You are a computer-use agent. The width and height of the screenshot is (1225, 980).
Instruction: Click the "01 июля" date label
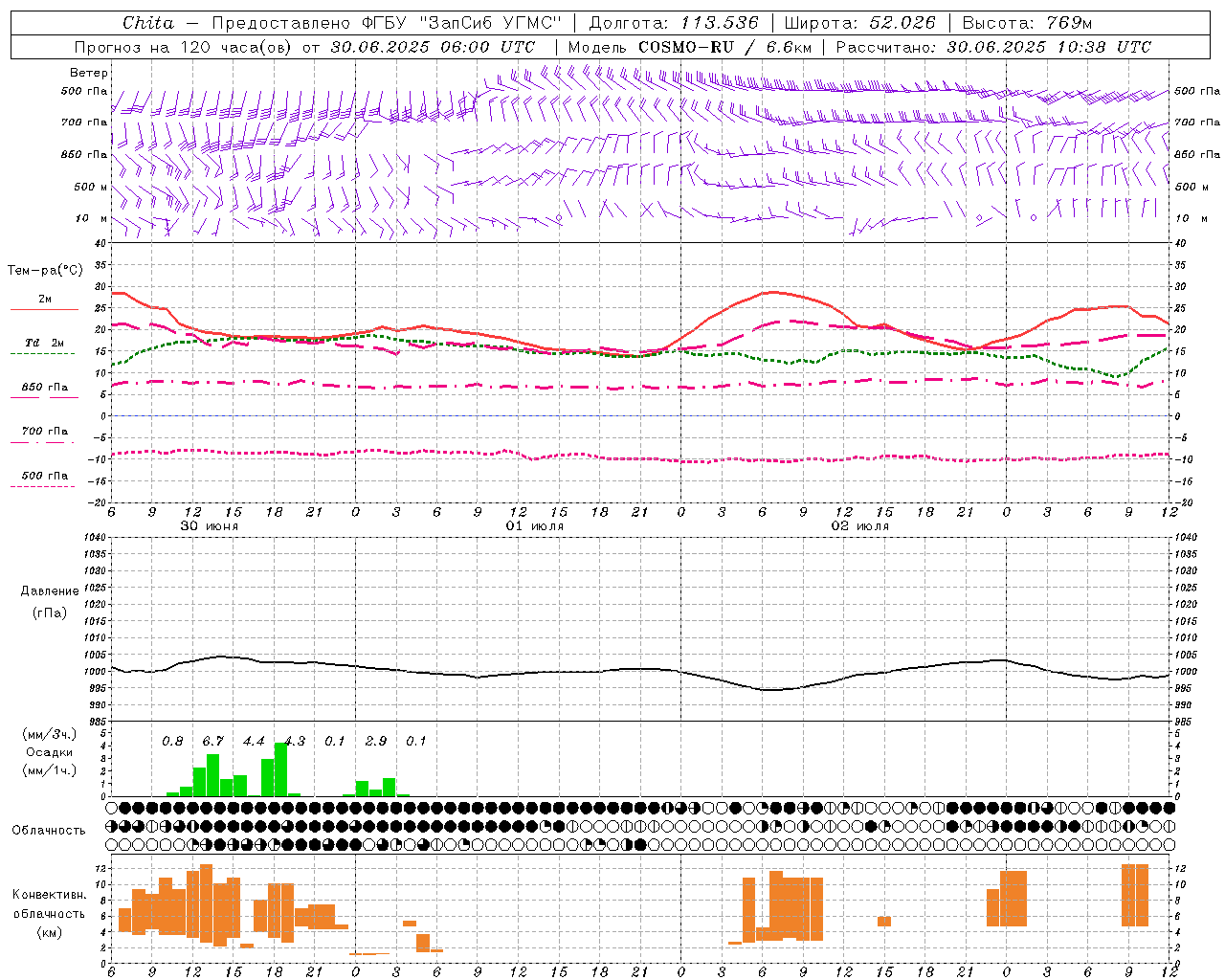coord(535,526)
